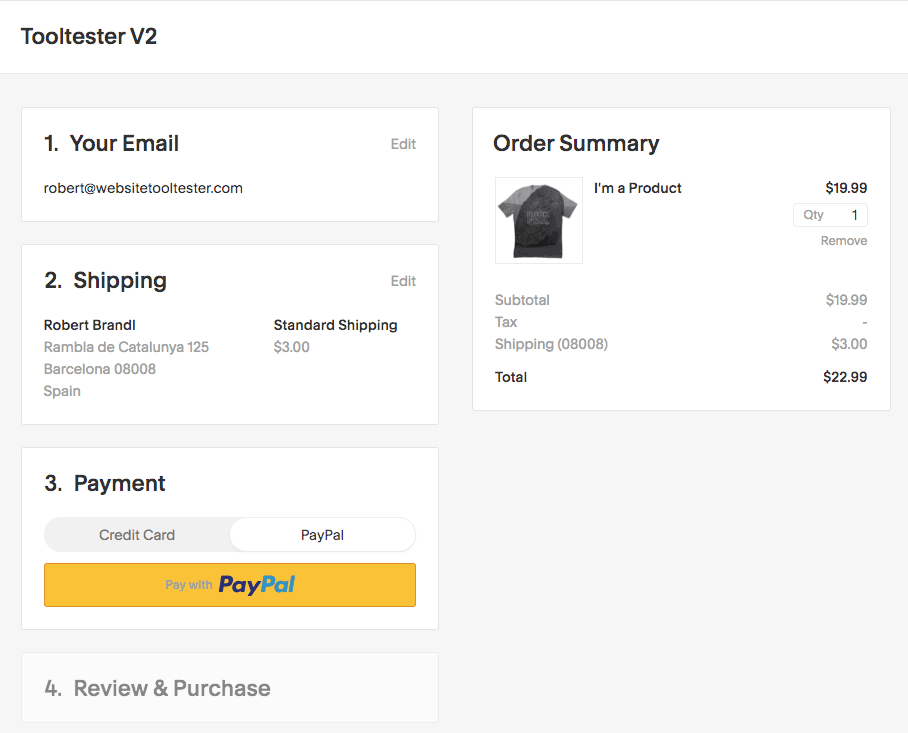Click the $22.99 total amount
908x733 pixels.
[845, 377]
